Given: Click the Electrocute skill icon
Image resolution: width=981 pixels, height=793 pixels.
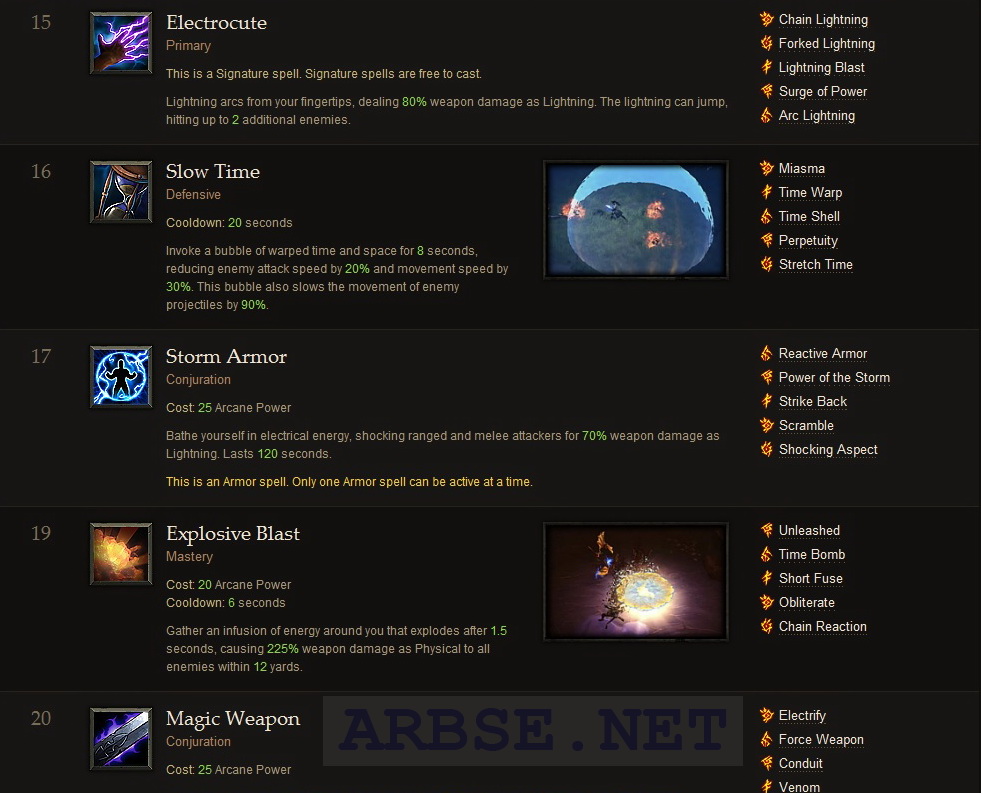Looking at the screenshot, I should 121,43.
